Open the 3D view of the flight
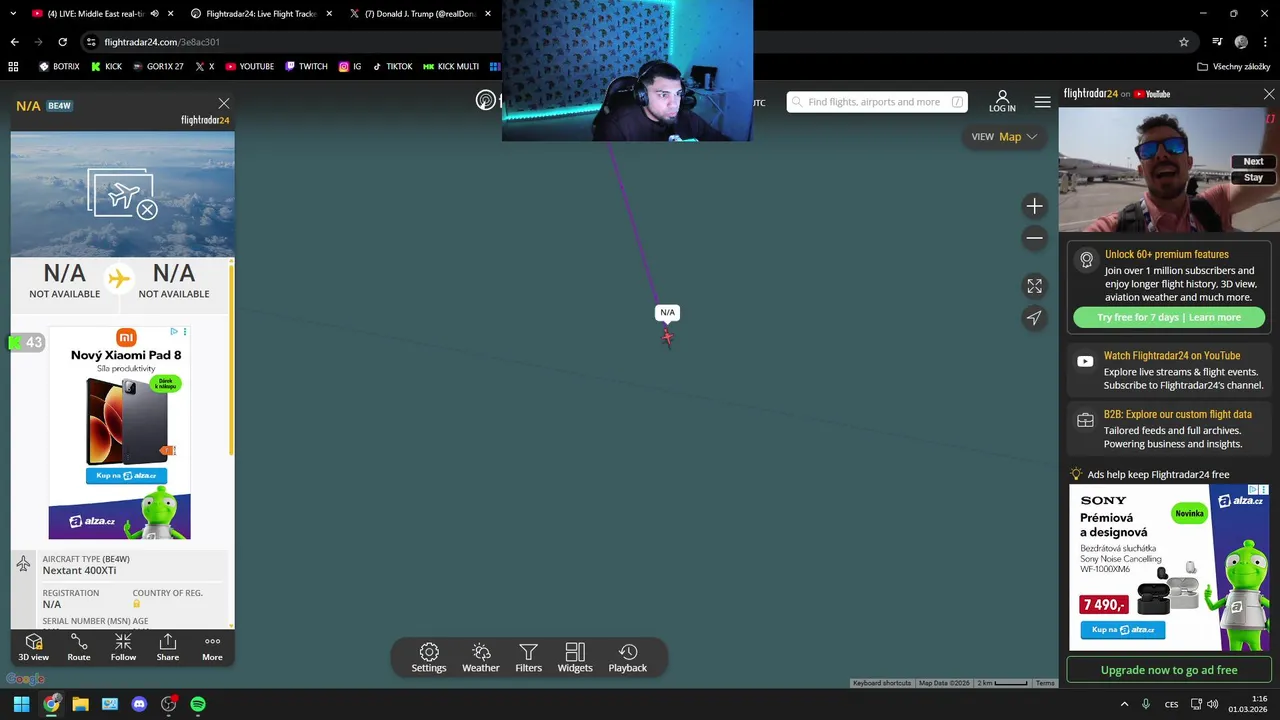This screenshot has width=1280, height=720. 33,647
